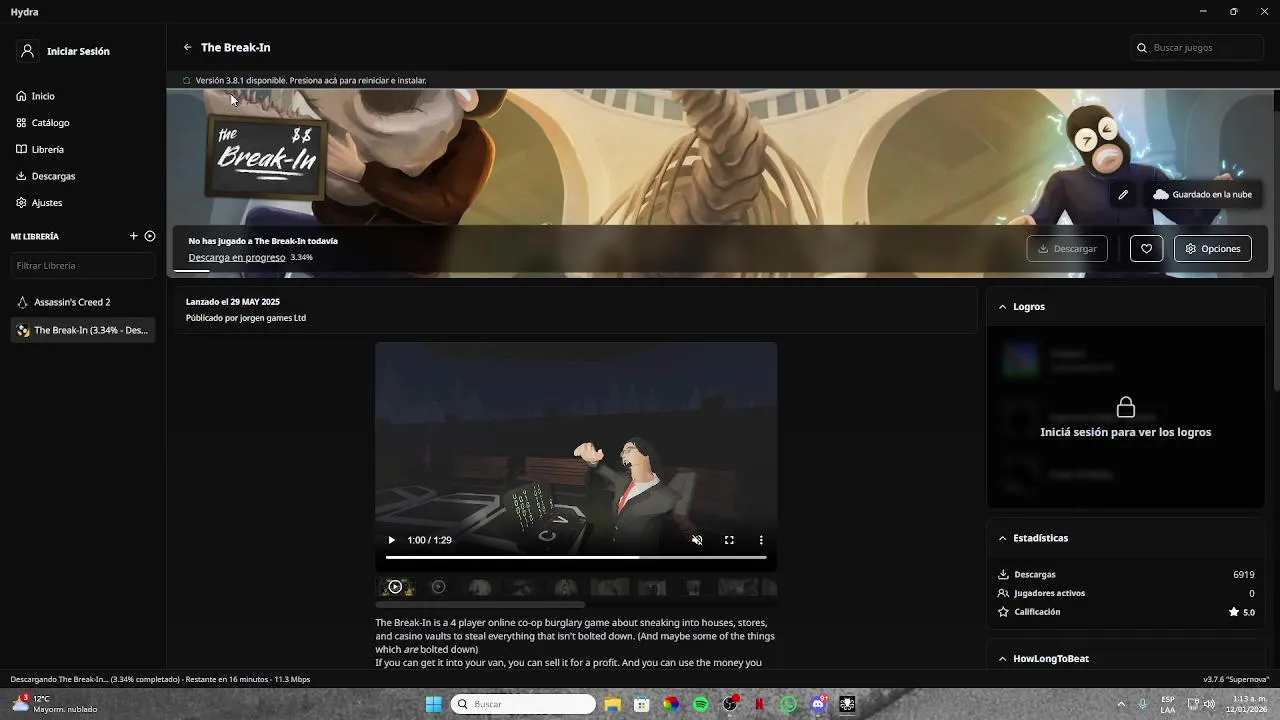The width and height of the screenshot is (1280, 720).
Task: Select the second video thumbnail with play icon
Action: coord(438,587)
